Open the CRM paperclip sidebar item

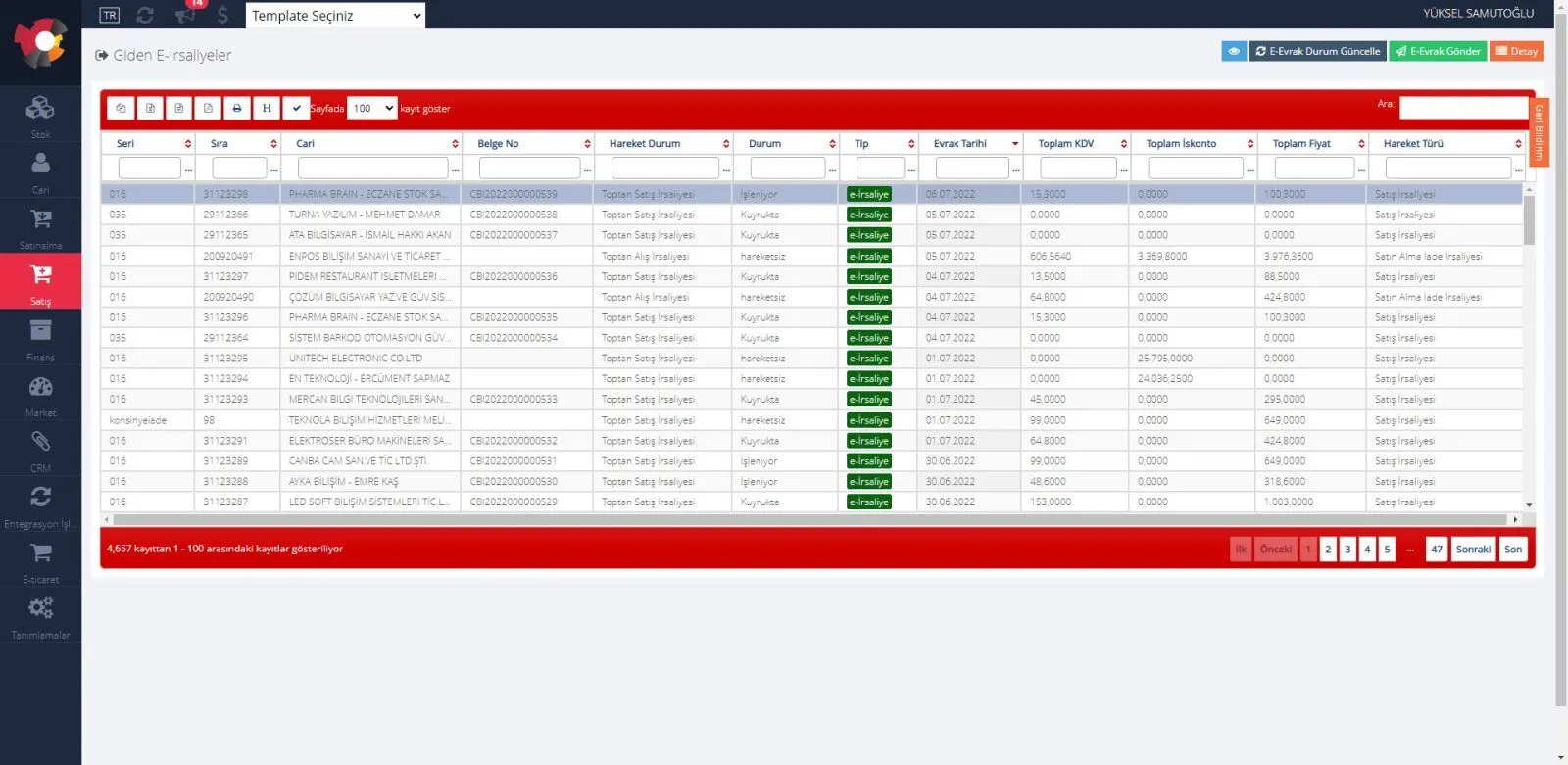click(x=40, y=450)
